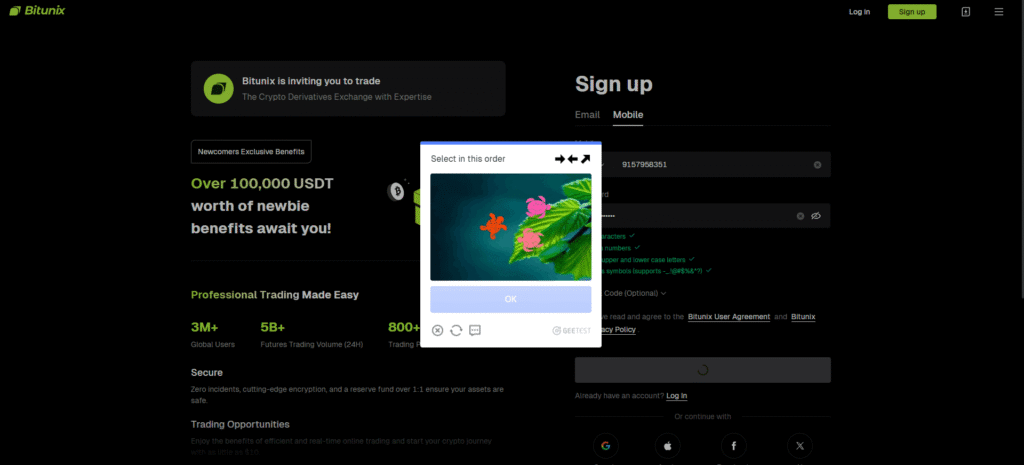Refresh the verification challenge image
Image resolution: width=1024 pixels, height=465 pixels.
point(456,330)
